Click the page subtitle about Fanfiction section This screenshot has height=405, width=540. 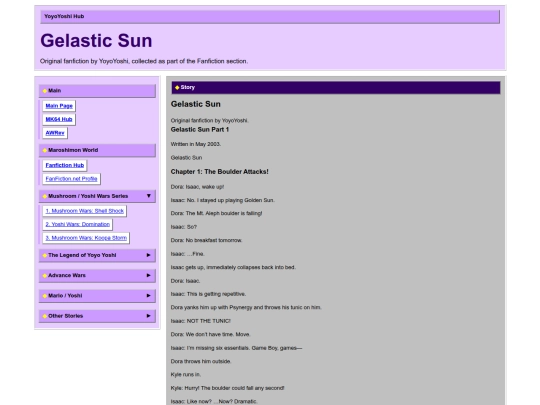(x=144, y=61)
